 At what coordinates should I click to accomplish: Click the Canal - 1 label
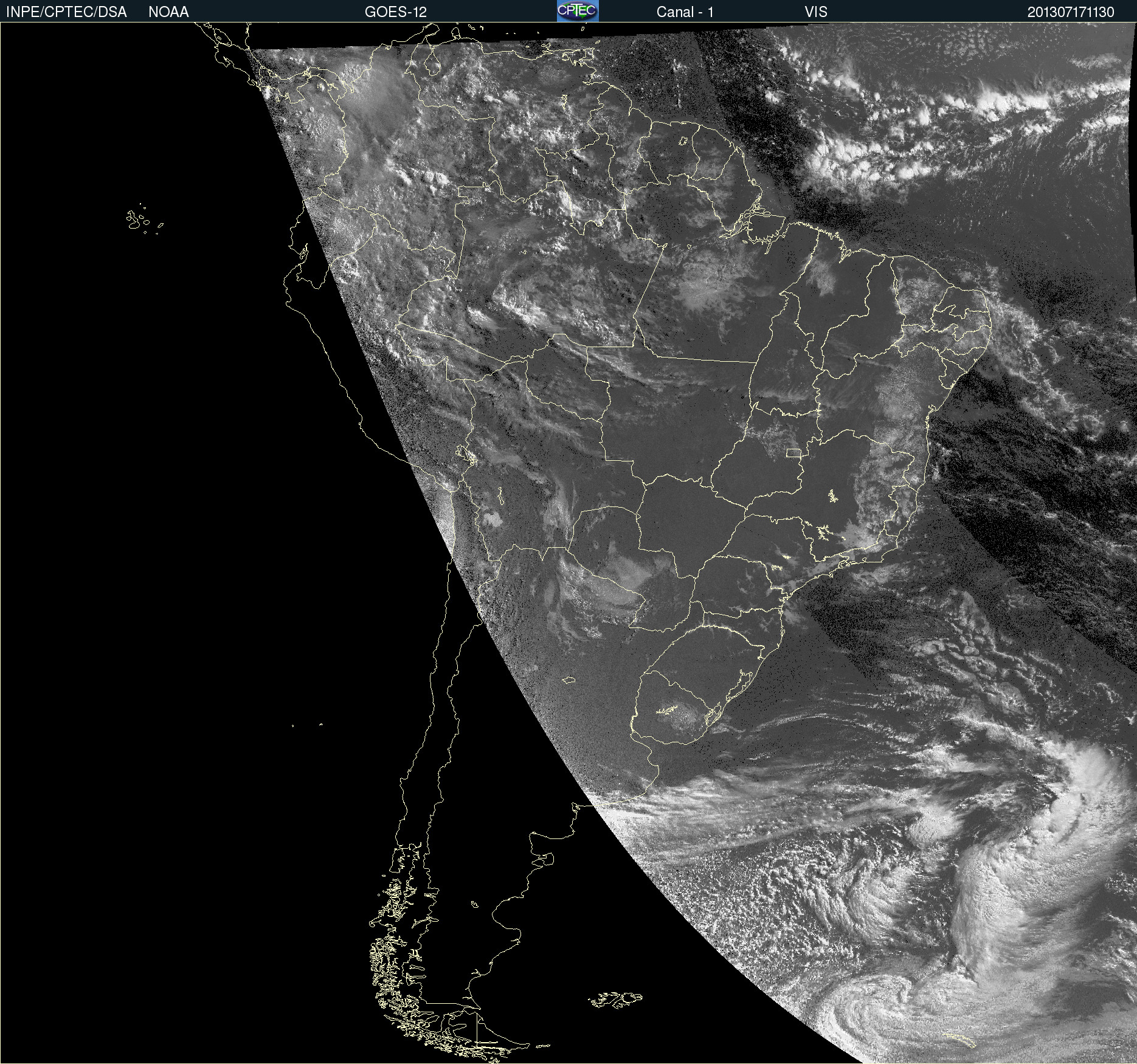(x=685, y=12)
